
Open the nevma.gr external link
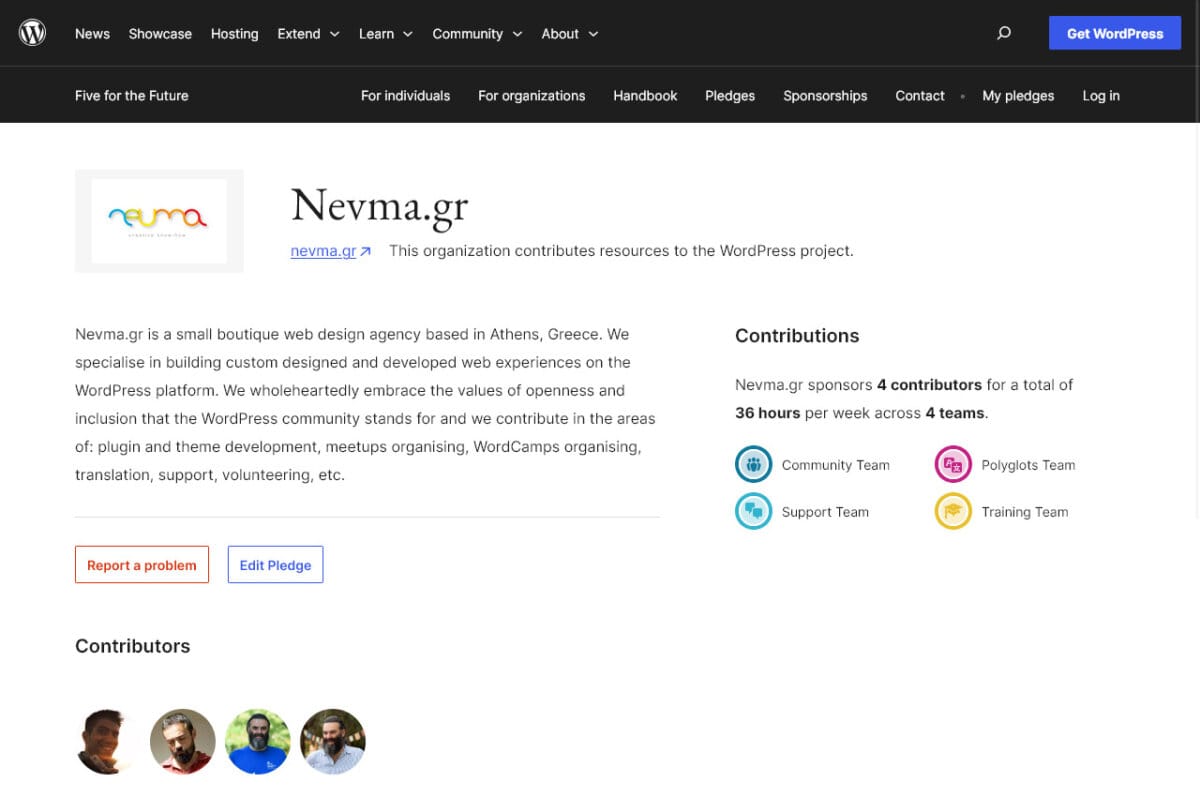331,251
